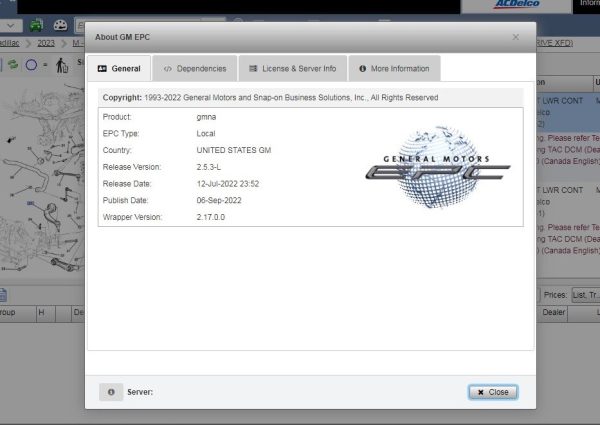
Task: Click the Country value UNITED STATES GM
Action: click(234, 150)
